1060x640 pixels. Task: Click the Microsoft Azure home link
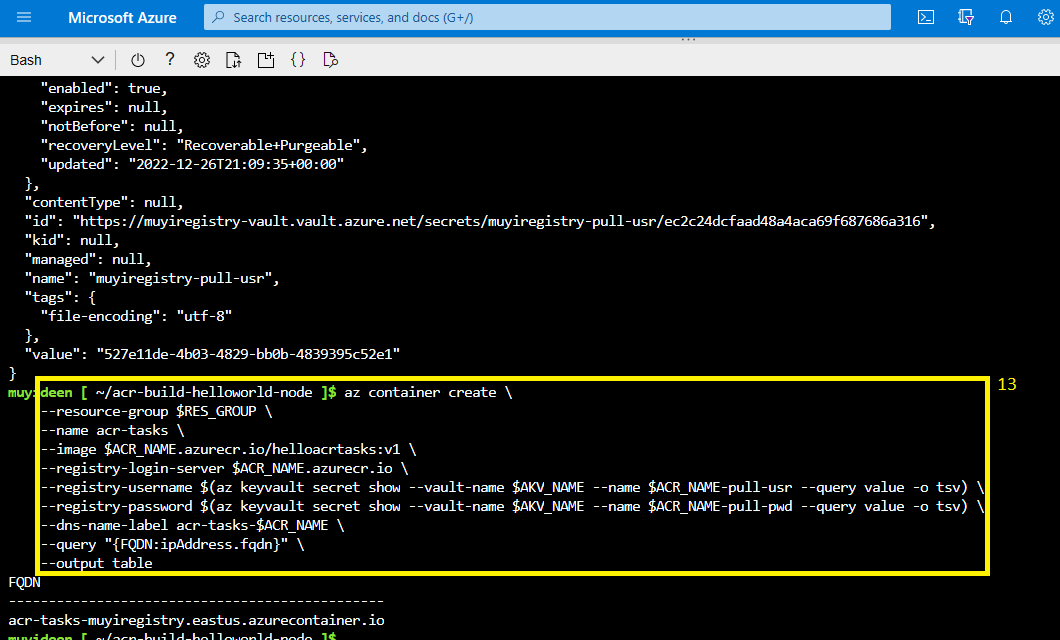pyautogui.click(x=122, y=18)
